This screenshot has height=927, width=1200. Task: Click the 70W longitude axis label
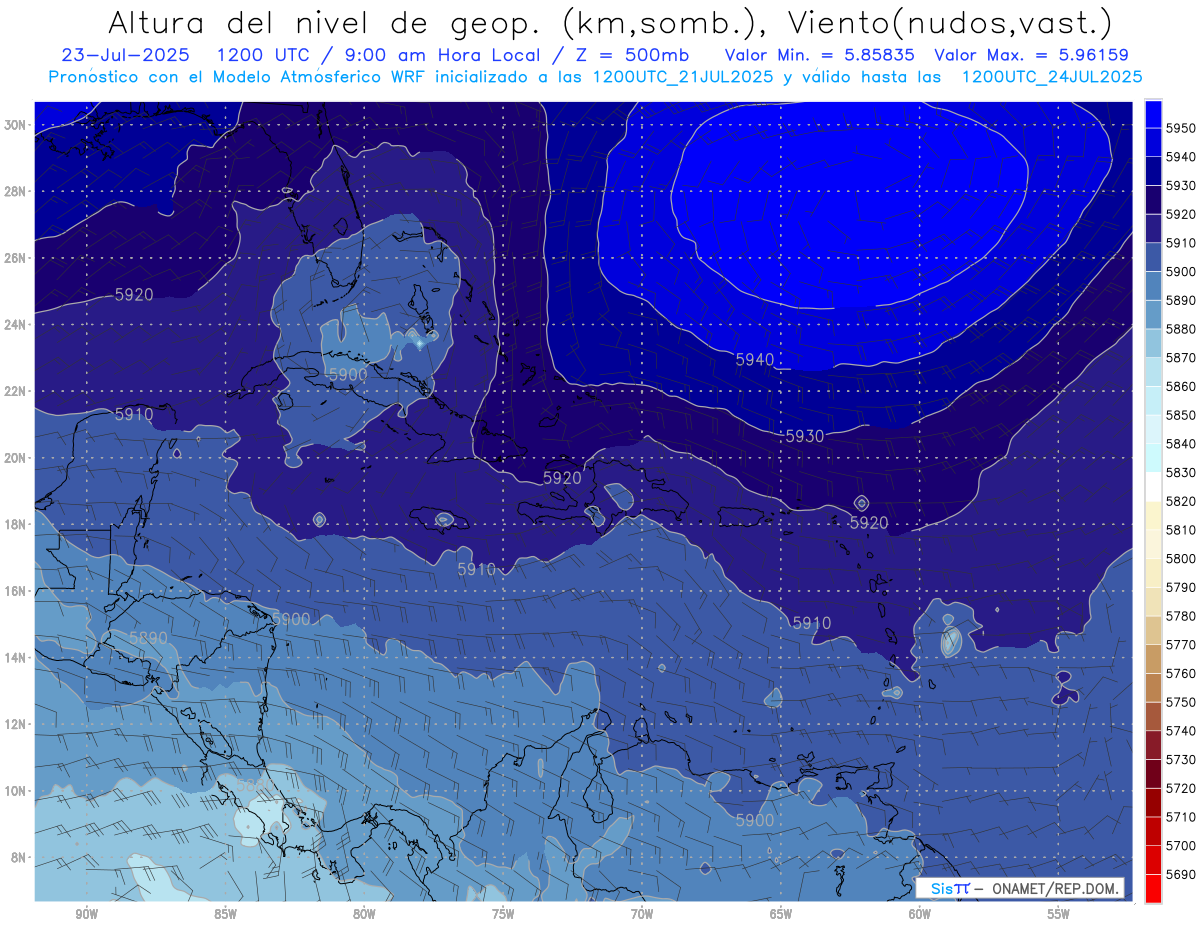(641, 914)
